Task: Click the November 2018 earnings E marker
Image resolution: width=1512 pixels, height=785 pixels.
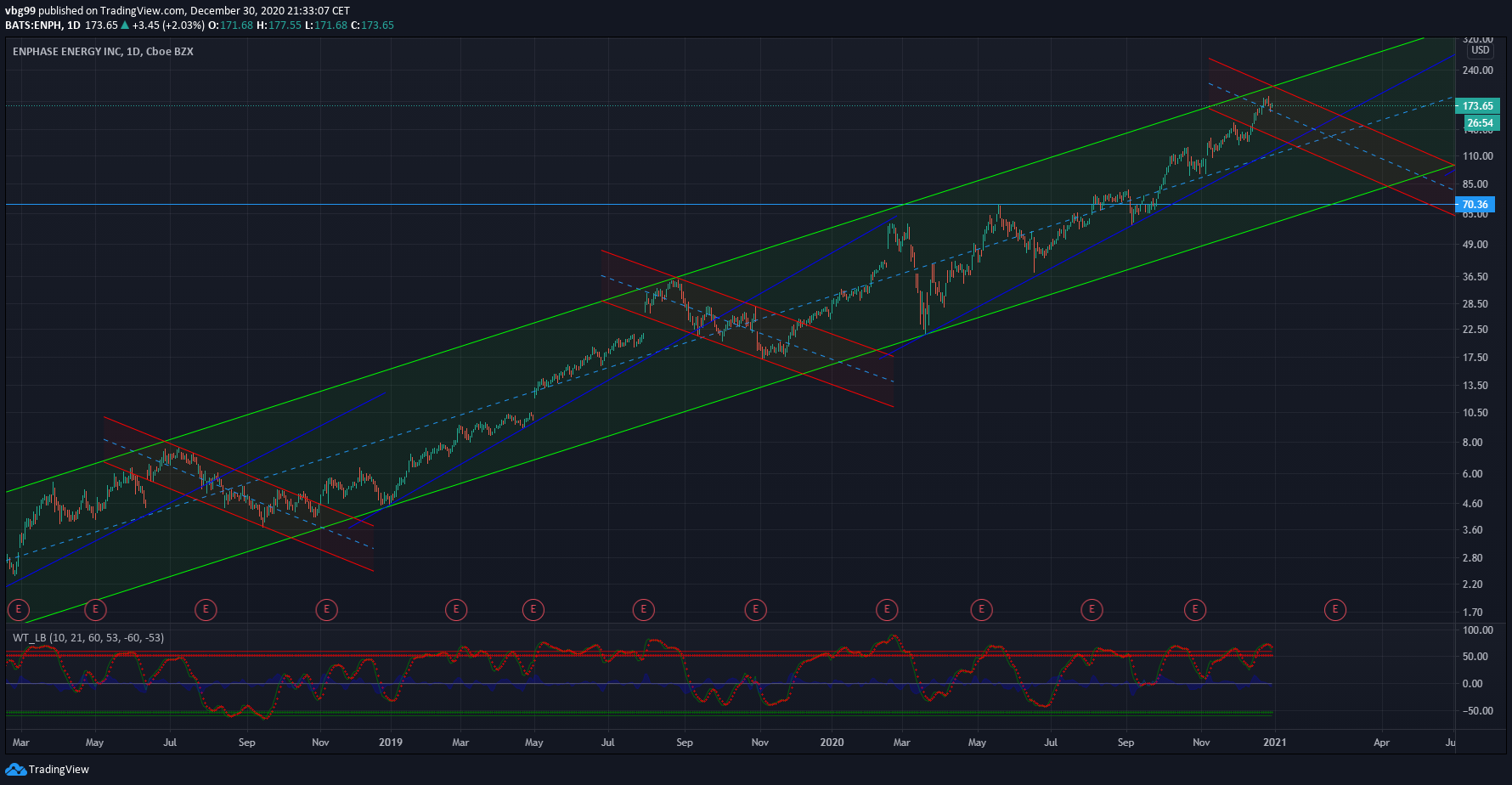Action: 326,609
